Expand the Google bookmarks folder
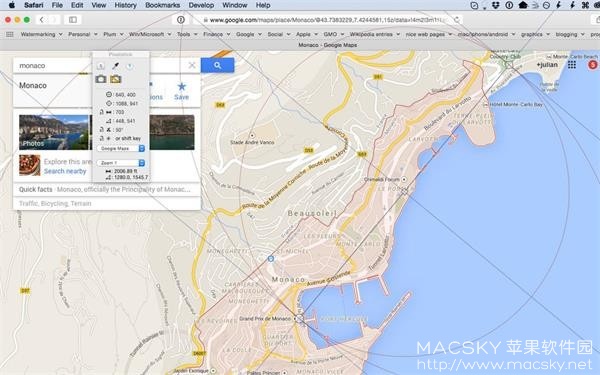The height and width of the screenshot is (375, 600). (249, 34)
